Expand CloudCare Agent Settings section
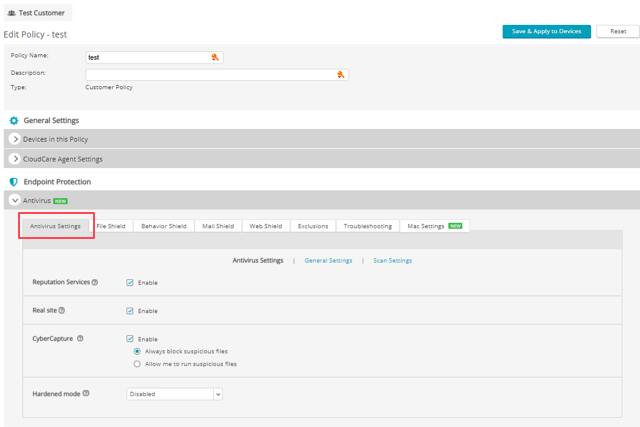Viewport: 640px width, 427px height. click(x=15, y=159)
